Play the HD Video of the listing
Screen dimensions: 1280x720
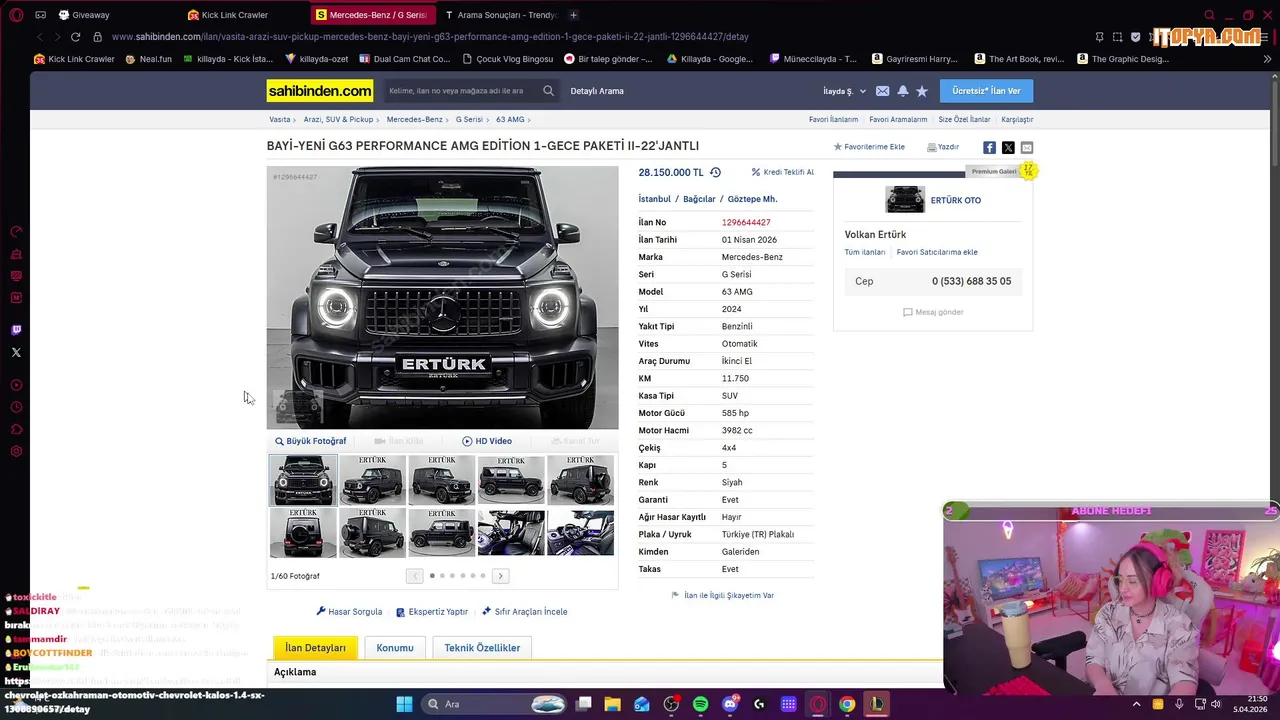(x=487, y=441)
